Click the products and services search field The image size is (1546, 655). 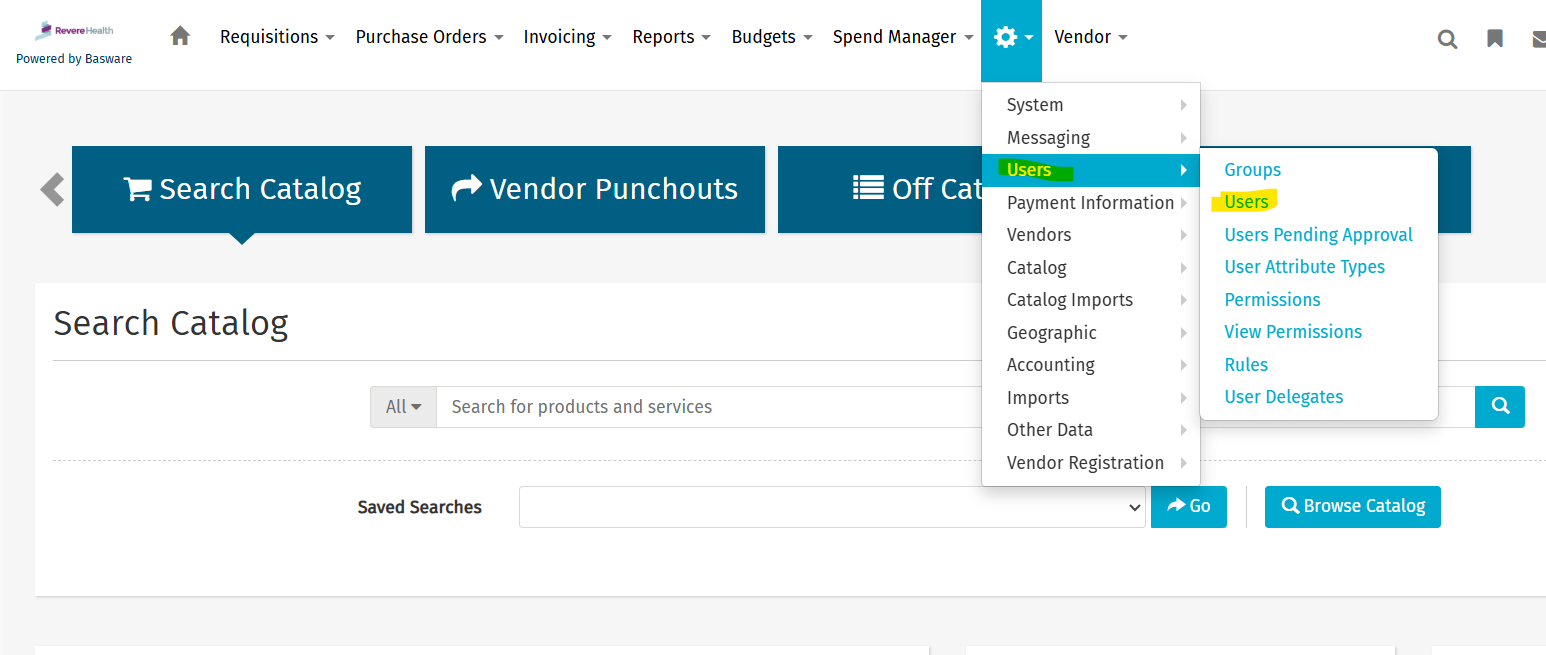(700, 407)
